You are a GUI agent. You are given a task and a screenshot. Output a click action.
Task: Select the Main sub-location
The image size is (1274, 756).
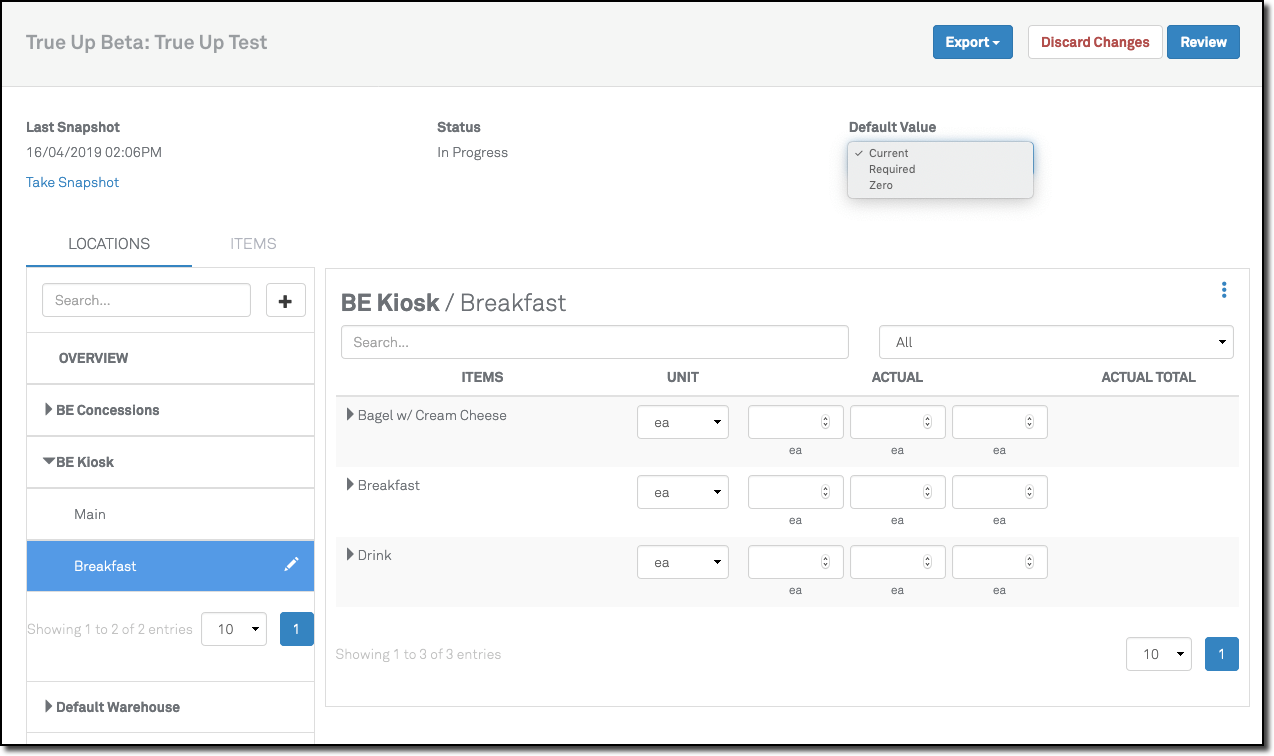pos(90,514)
